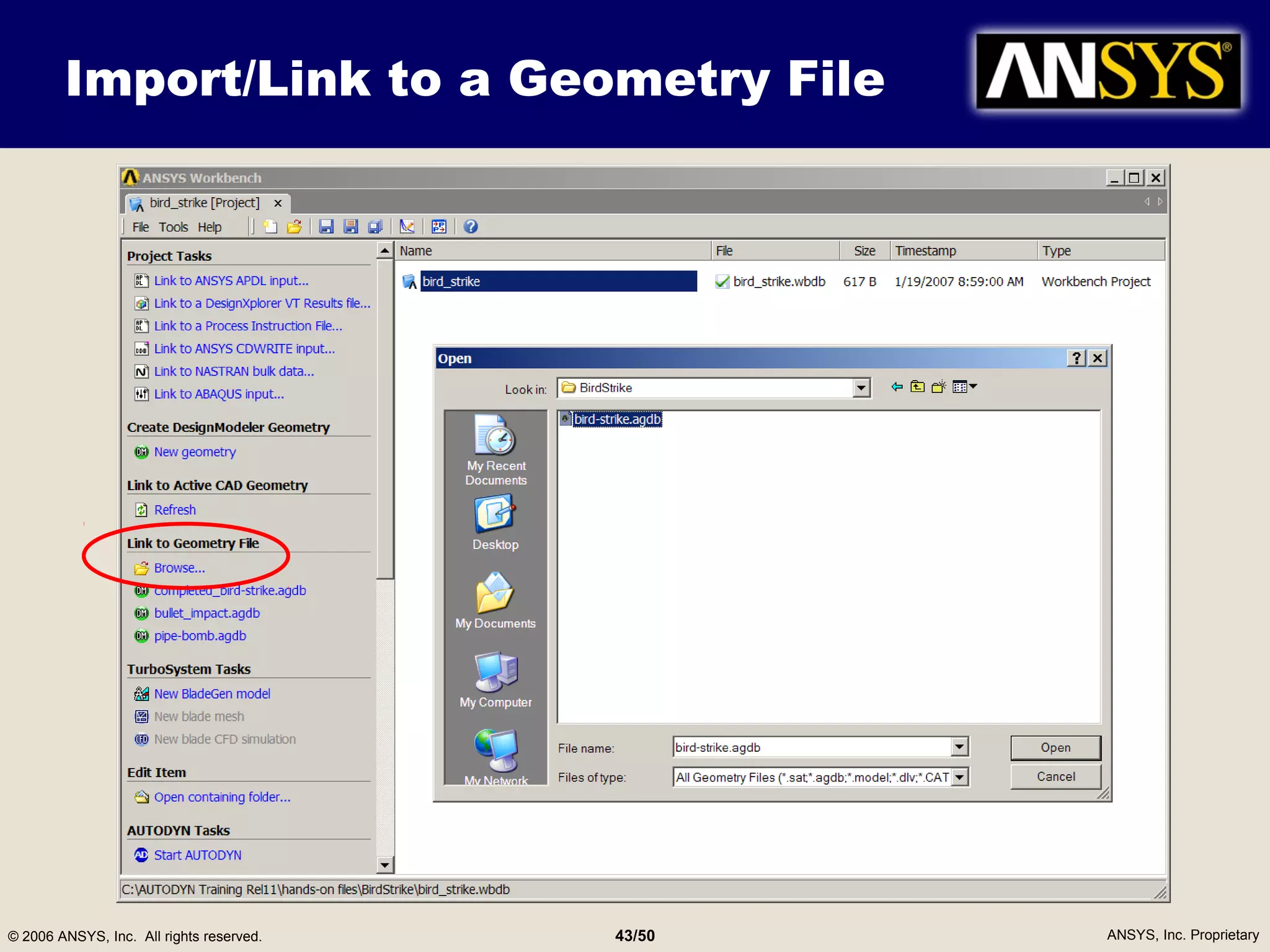
Task: Click the New project toolbar icon
Action: pyautogui.click(x=270, y=227)
